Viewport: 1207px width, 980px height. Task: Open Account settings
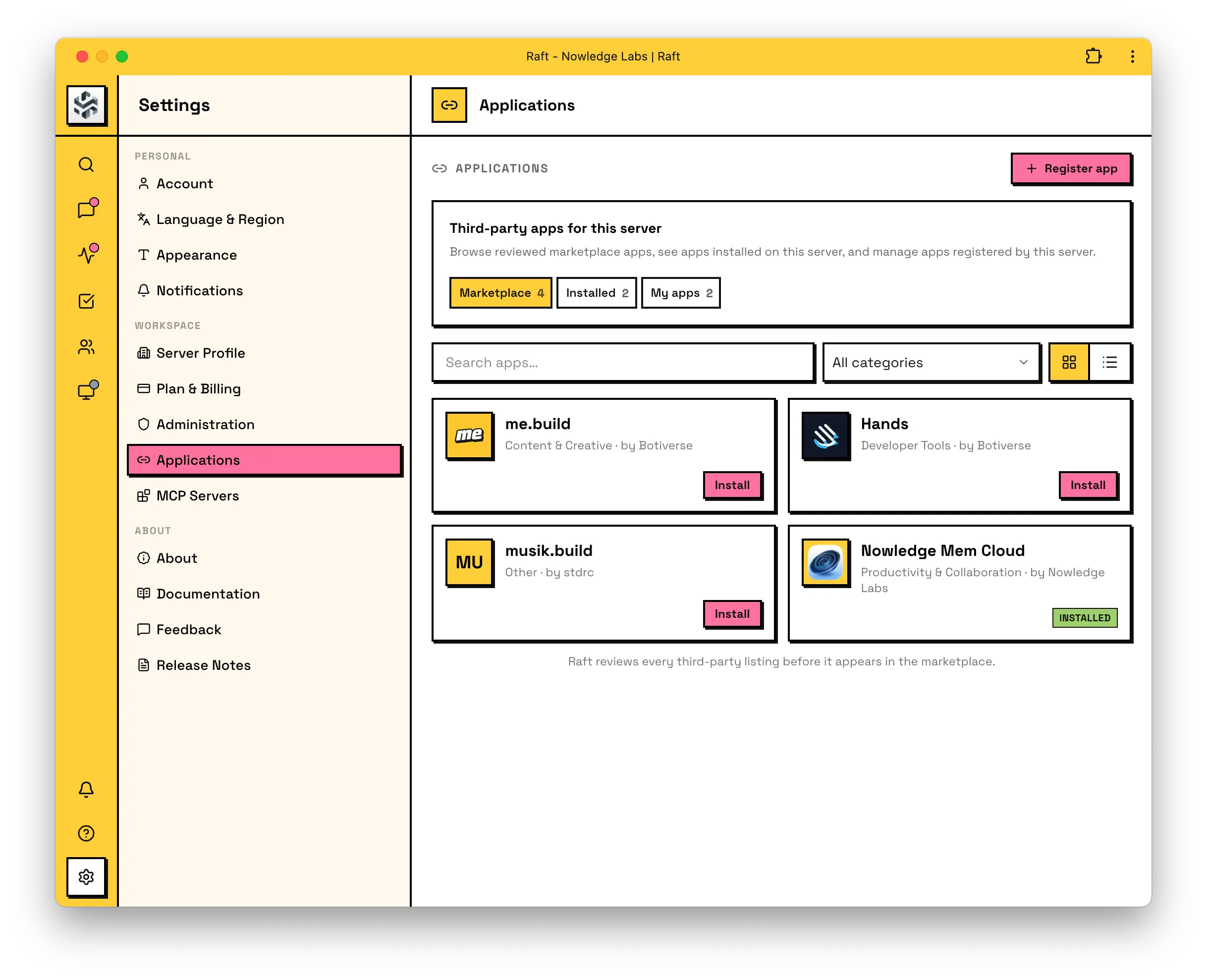pyautogui.click(x=264, y=183)
